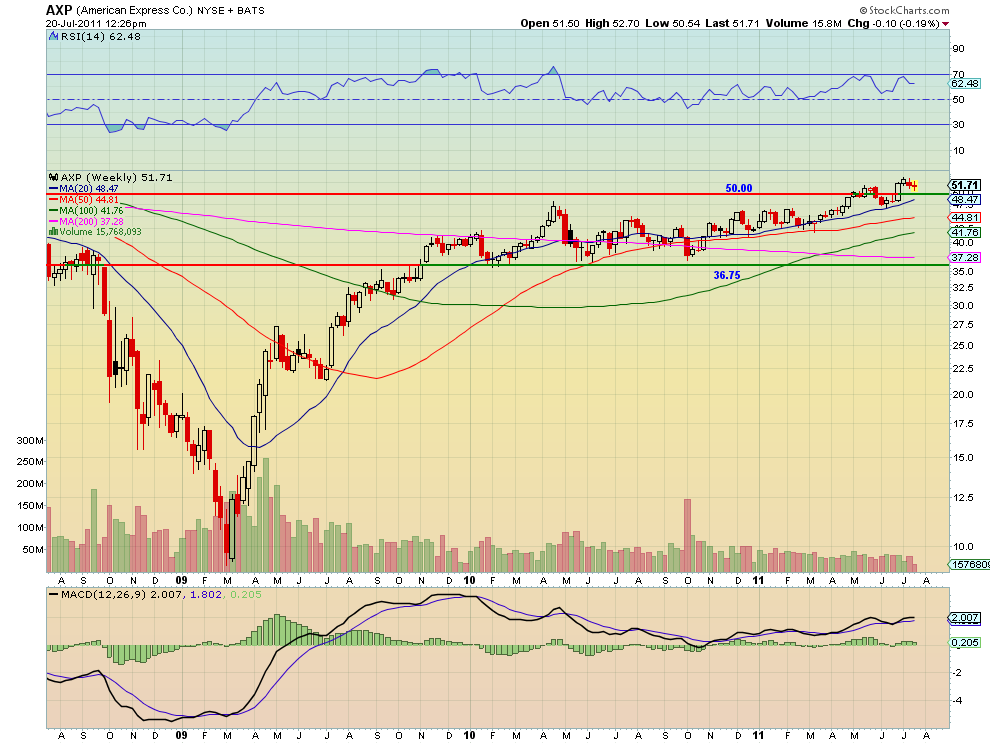Click the "Chg -0.10 (-0.19%)" change value
This screenshot has height=744, width=990.
tap(893, 23)
